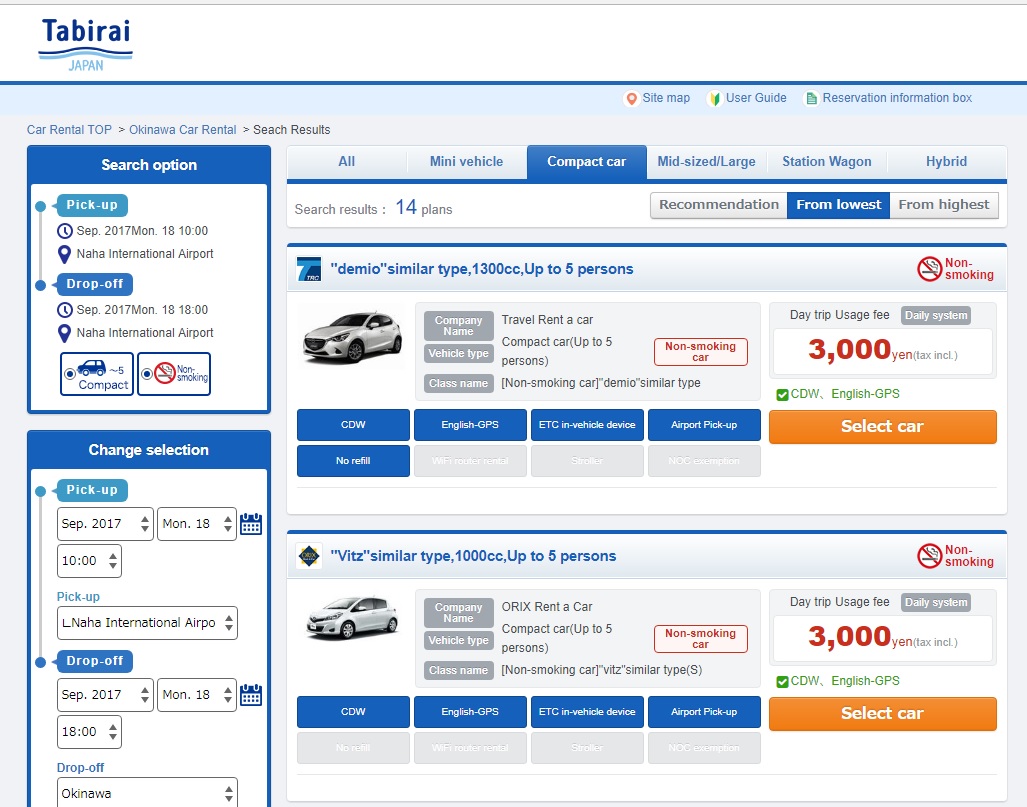Go to Car Rental TOP breadcrumb
This screenshot has height=807, width=1027.
[69, 130]
